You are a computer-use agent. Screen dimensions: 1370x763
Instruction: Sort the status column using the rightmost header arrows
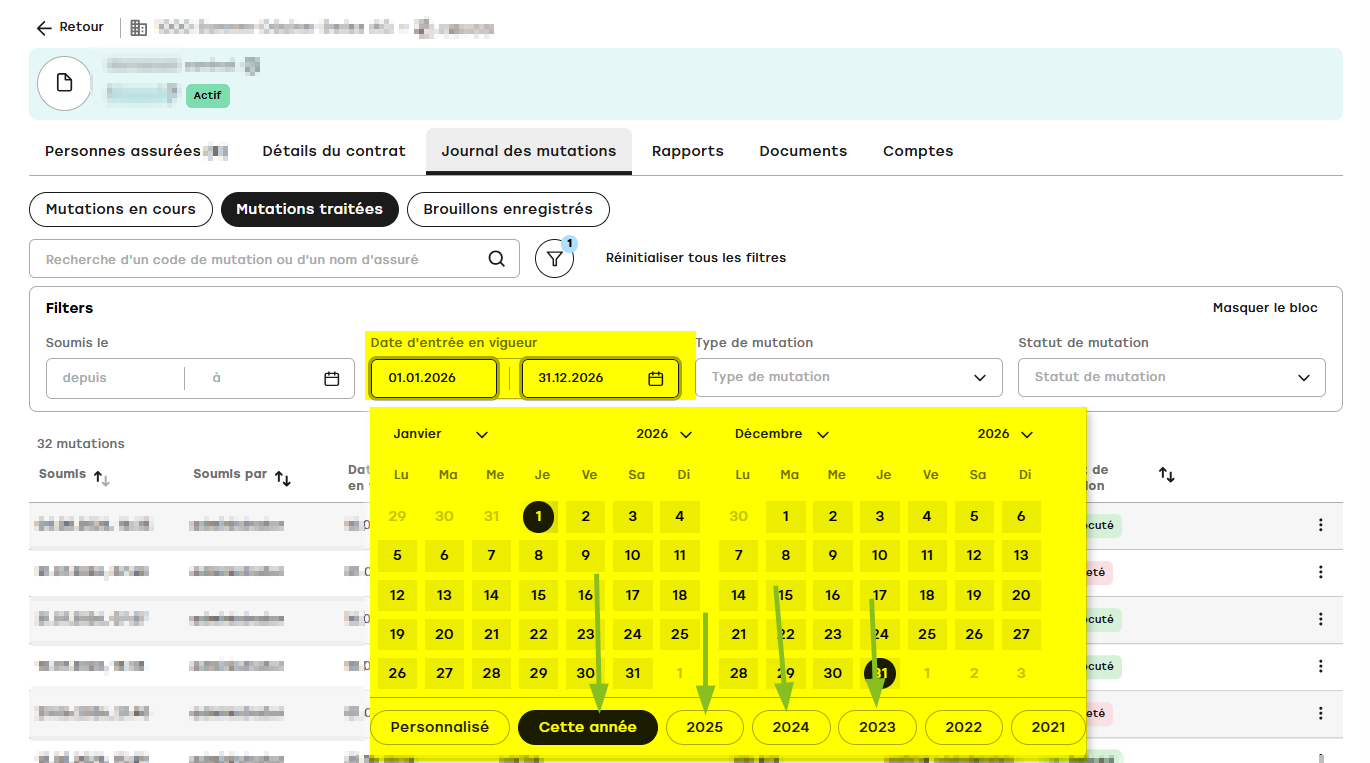tap(1166, 474)
